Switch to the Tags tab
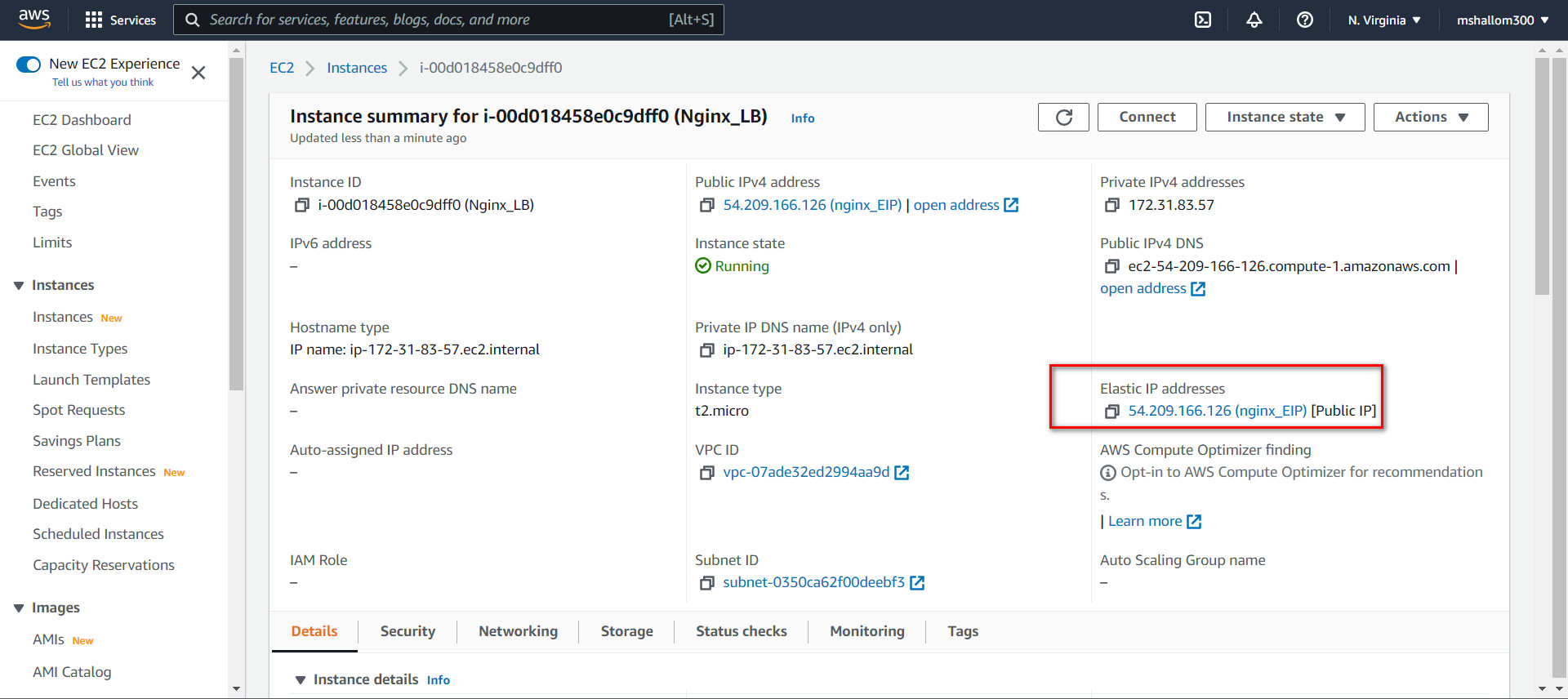1568x699 pixels. (x=963, y=631)
